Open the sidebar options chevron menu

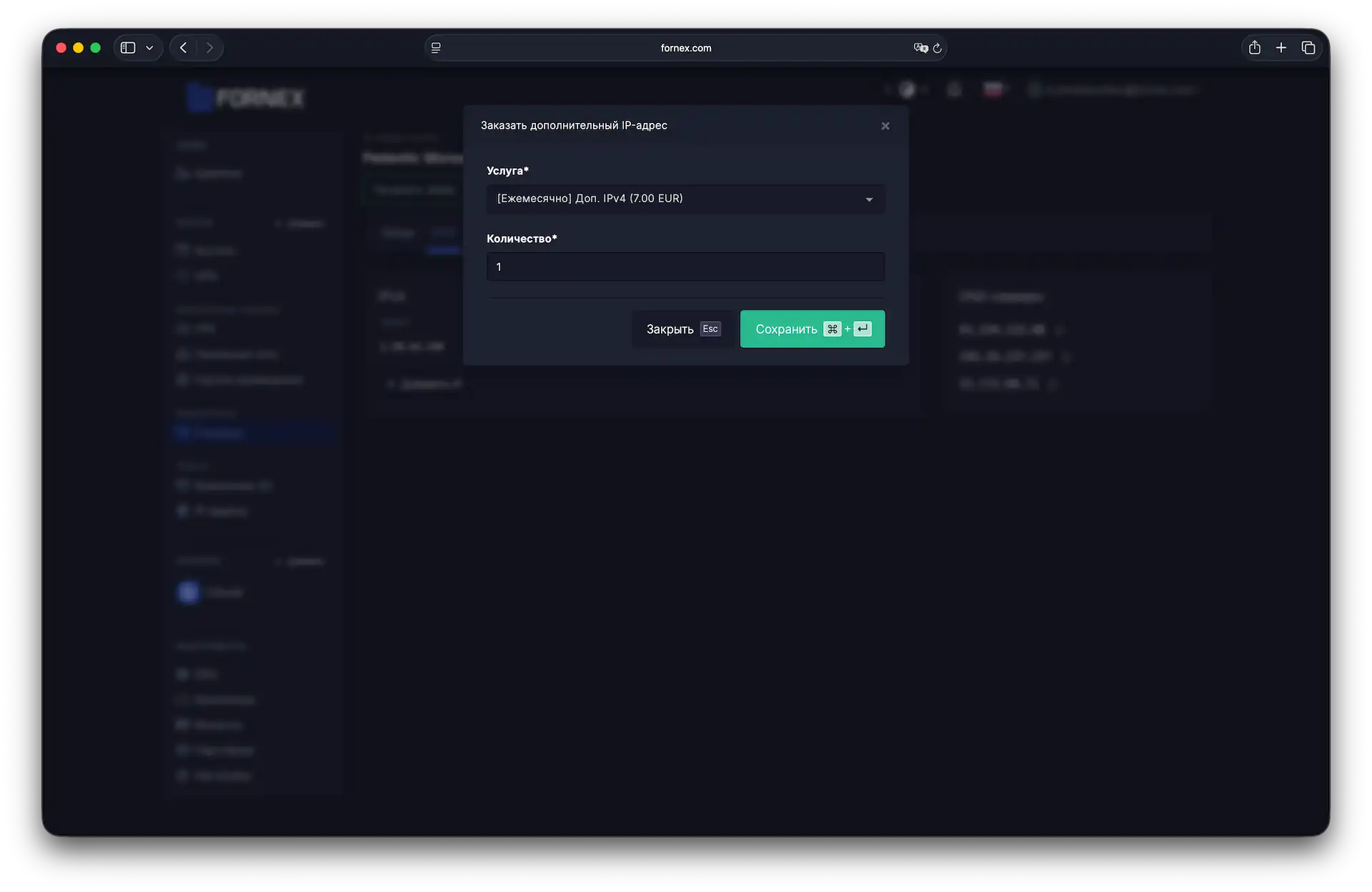(x=149, y=48)
